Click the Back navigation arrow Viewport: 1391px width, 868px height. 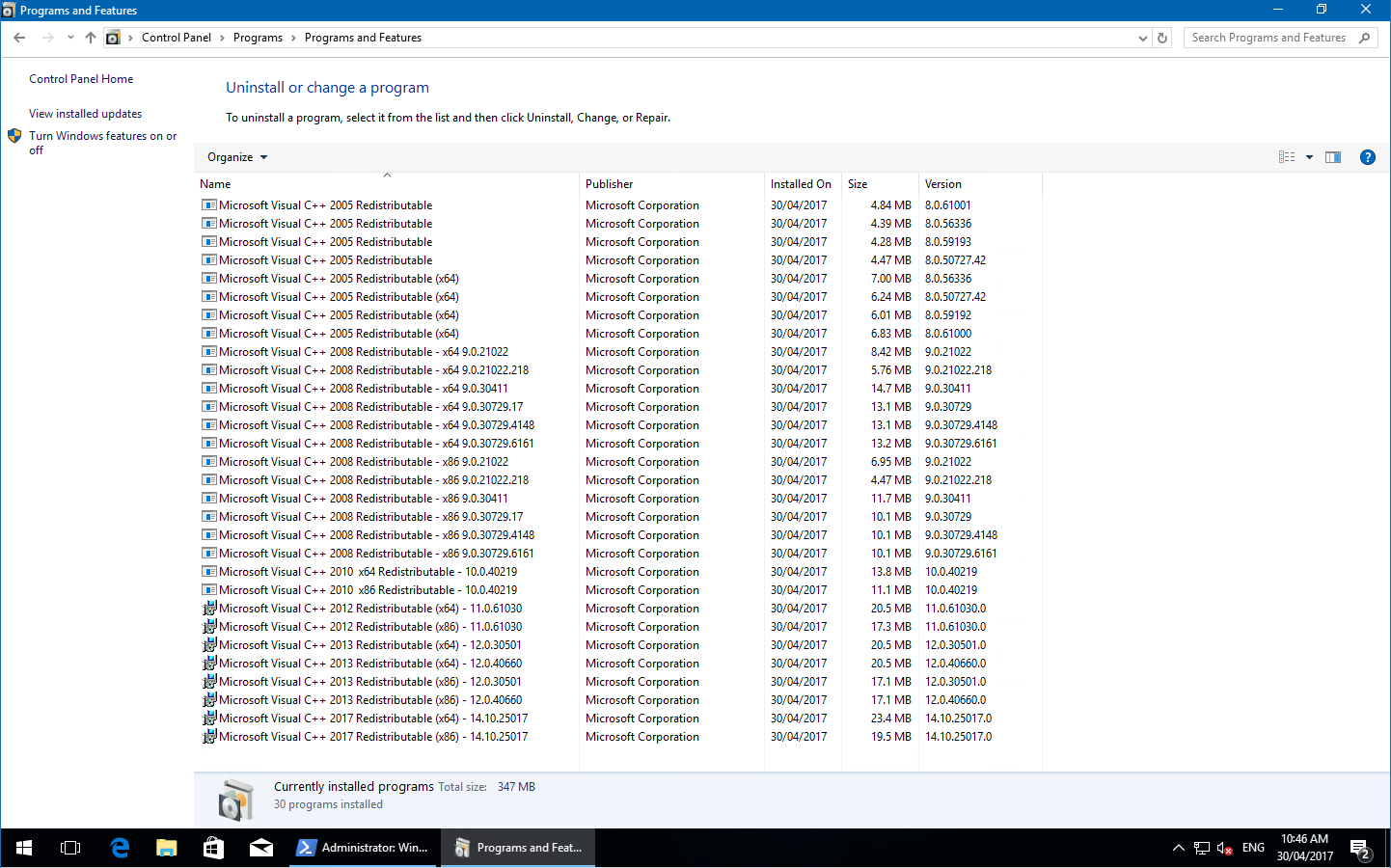click(x=19, y=38)
